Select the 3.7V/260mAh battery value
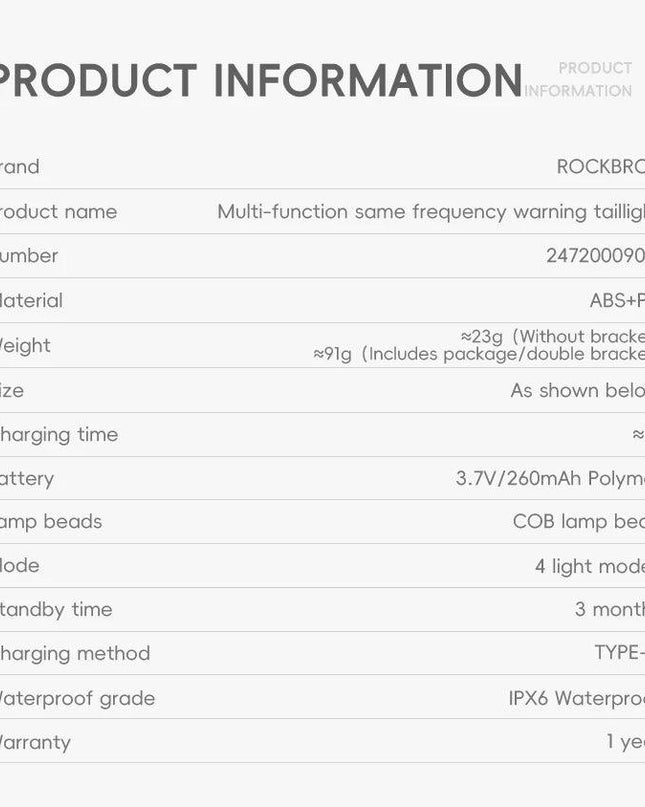Viewport: 645px width, 807px height. coord(550,478)
